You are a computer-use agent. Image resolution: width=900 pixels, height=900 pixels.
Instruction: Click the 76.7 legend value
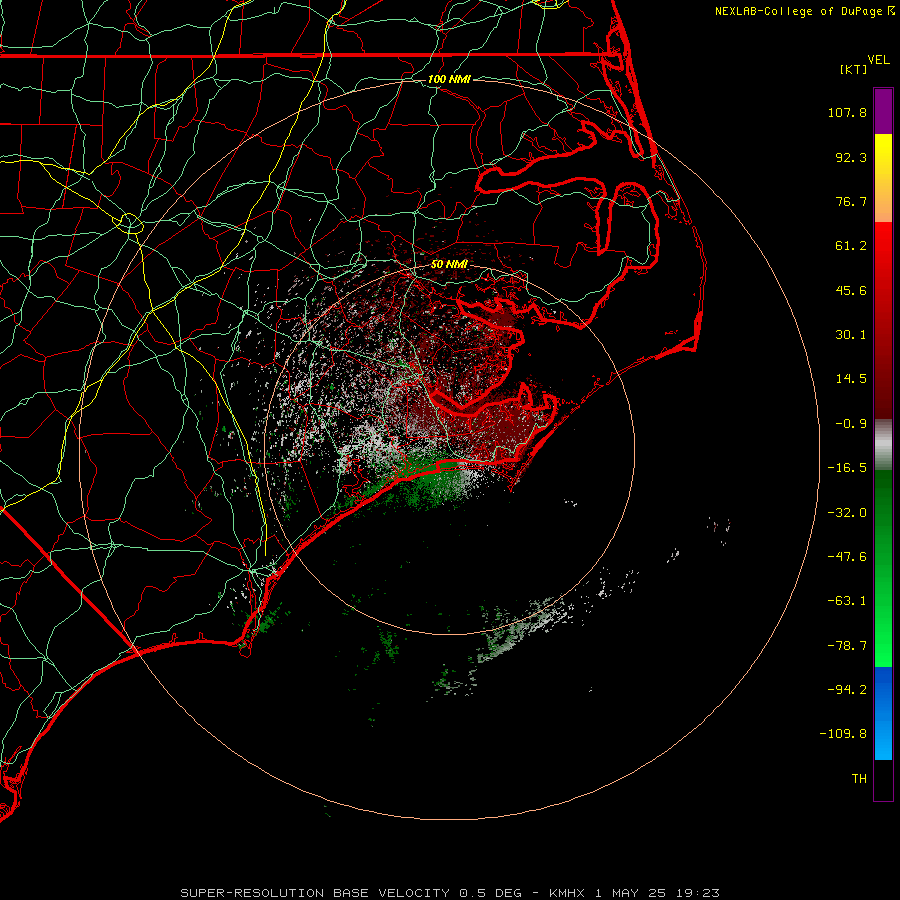coord(851,201)
